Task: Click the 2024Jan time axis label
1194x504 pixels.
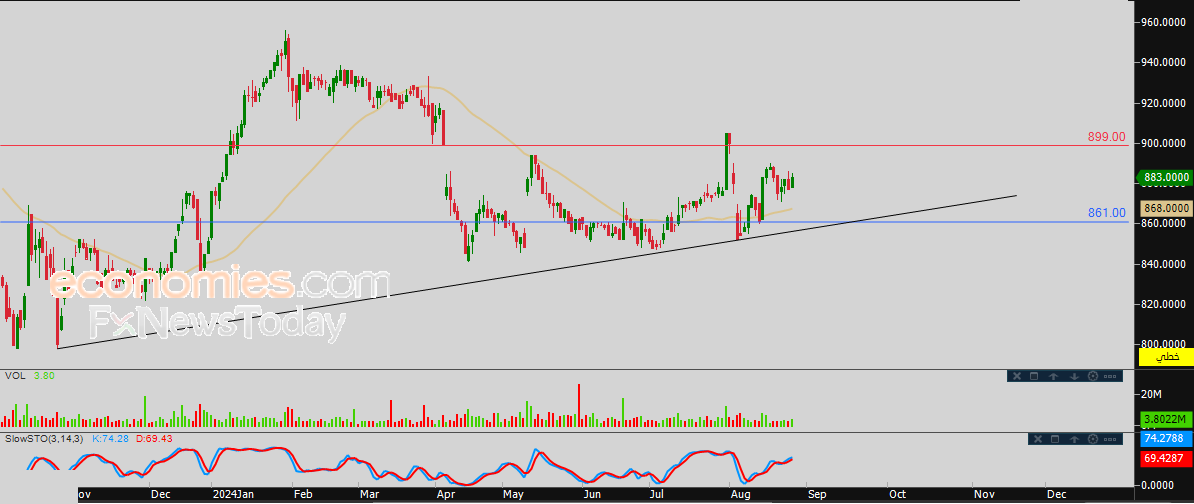Action: [234, 495]
